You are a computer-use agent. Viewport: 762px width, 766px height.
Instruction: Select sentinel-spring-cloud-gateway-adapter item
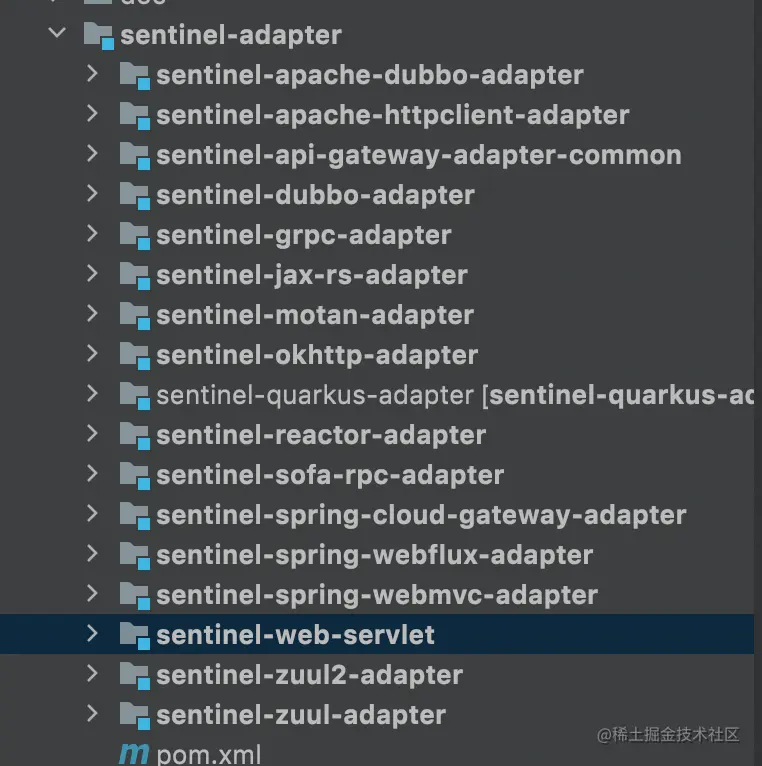pyautogui.click(x=420, y=515)
